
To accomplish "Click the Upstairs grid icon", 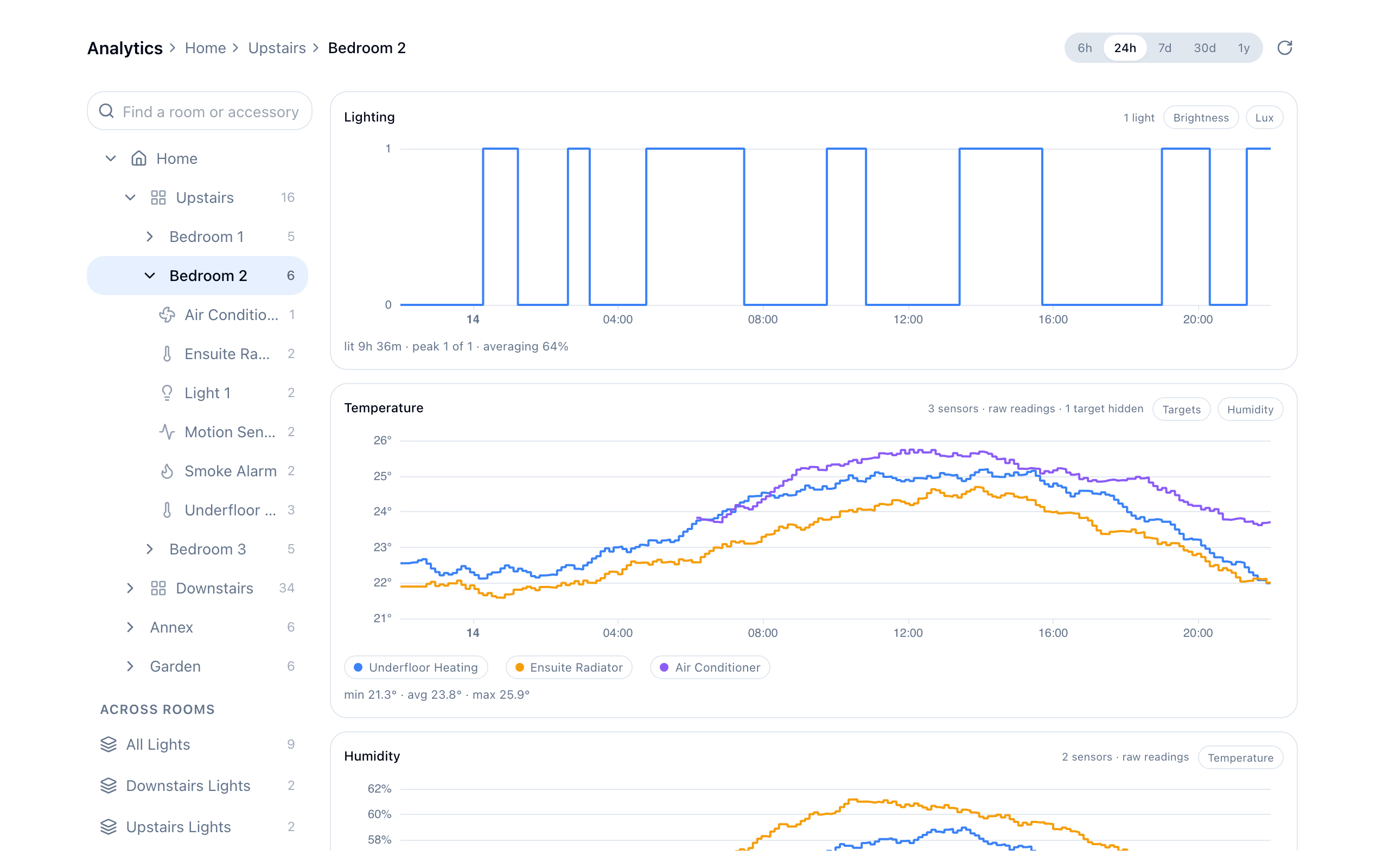I will (x=158, y=197).
